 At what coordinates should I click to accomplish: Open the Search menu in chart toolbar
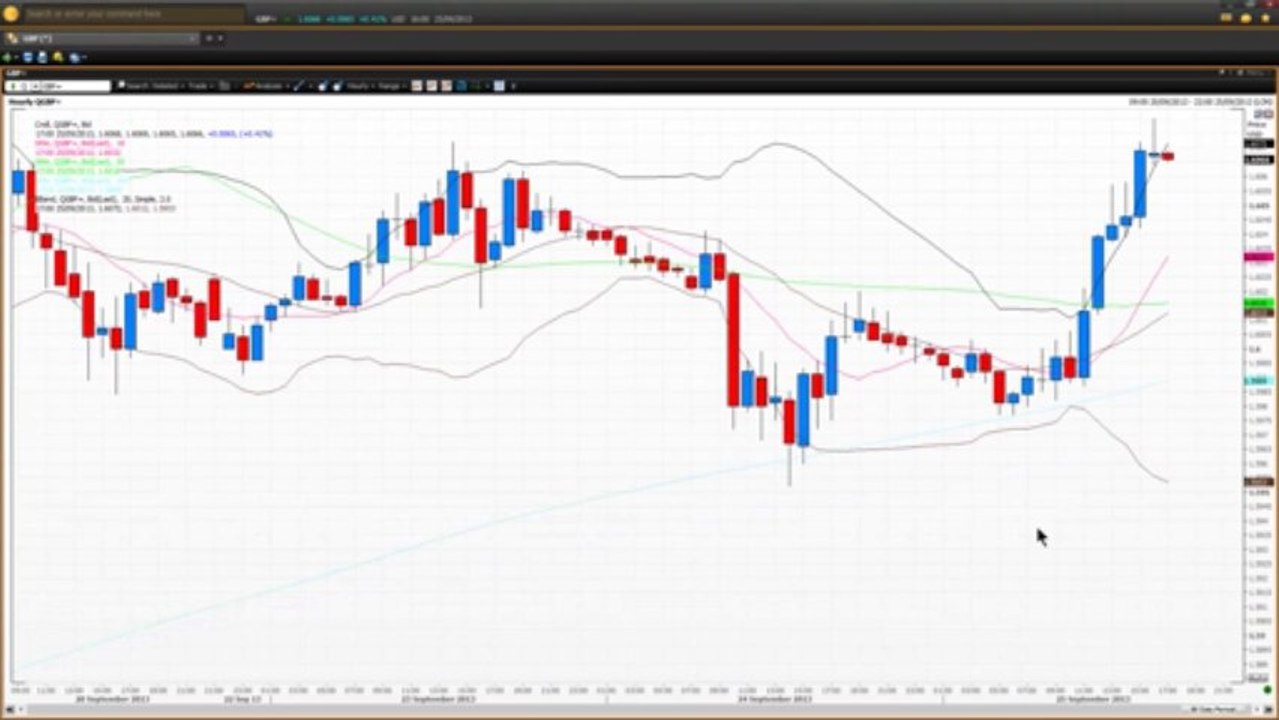tap(133, 86)
